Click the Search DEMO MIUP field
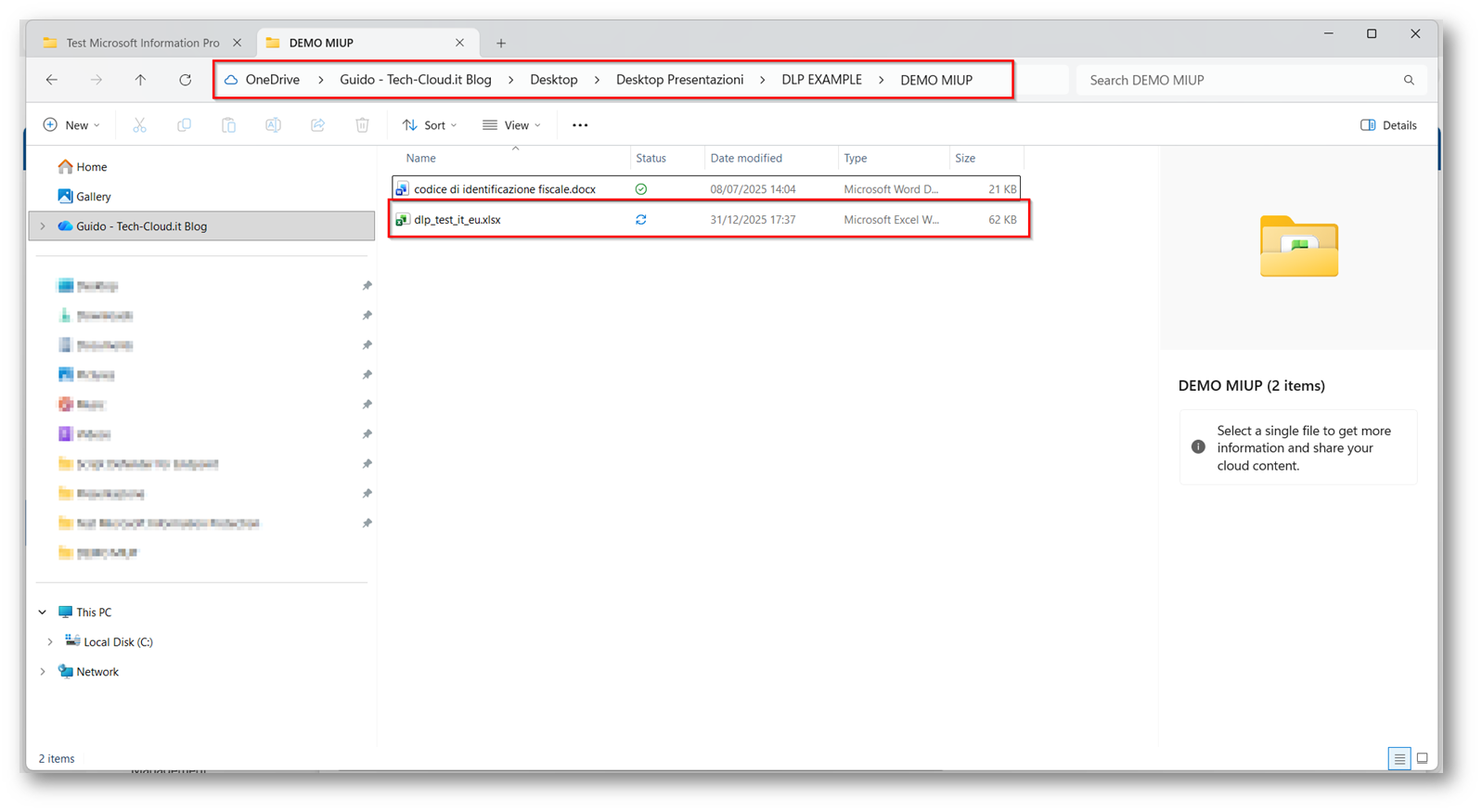1482x812 pixels. [1239, 80]
